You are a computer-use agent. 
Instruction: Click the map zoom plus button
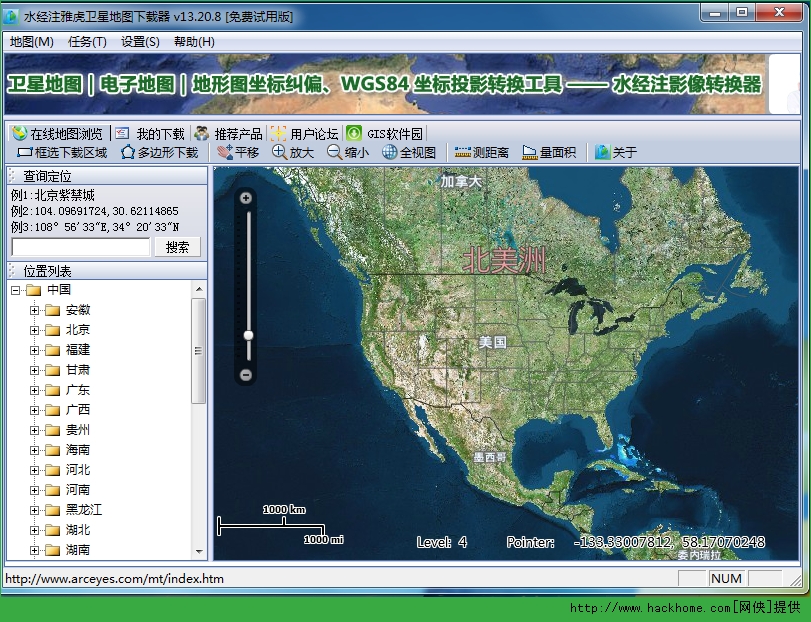coord(246,198)
